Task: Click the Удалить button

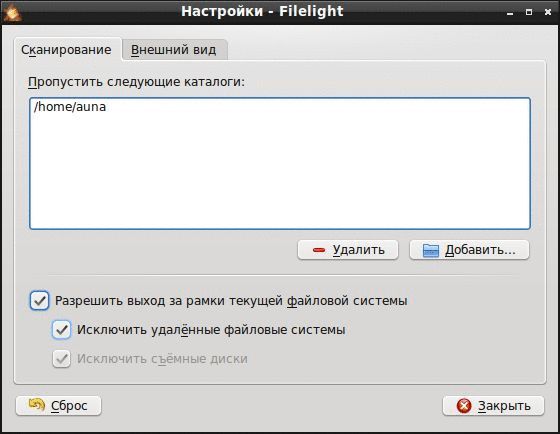Action: click(348, 250)
